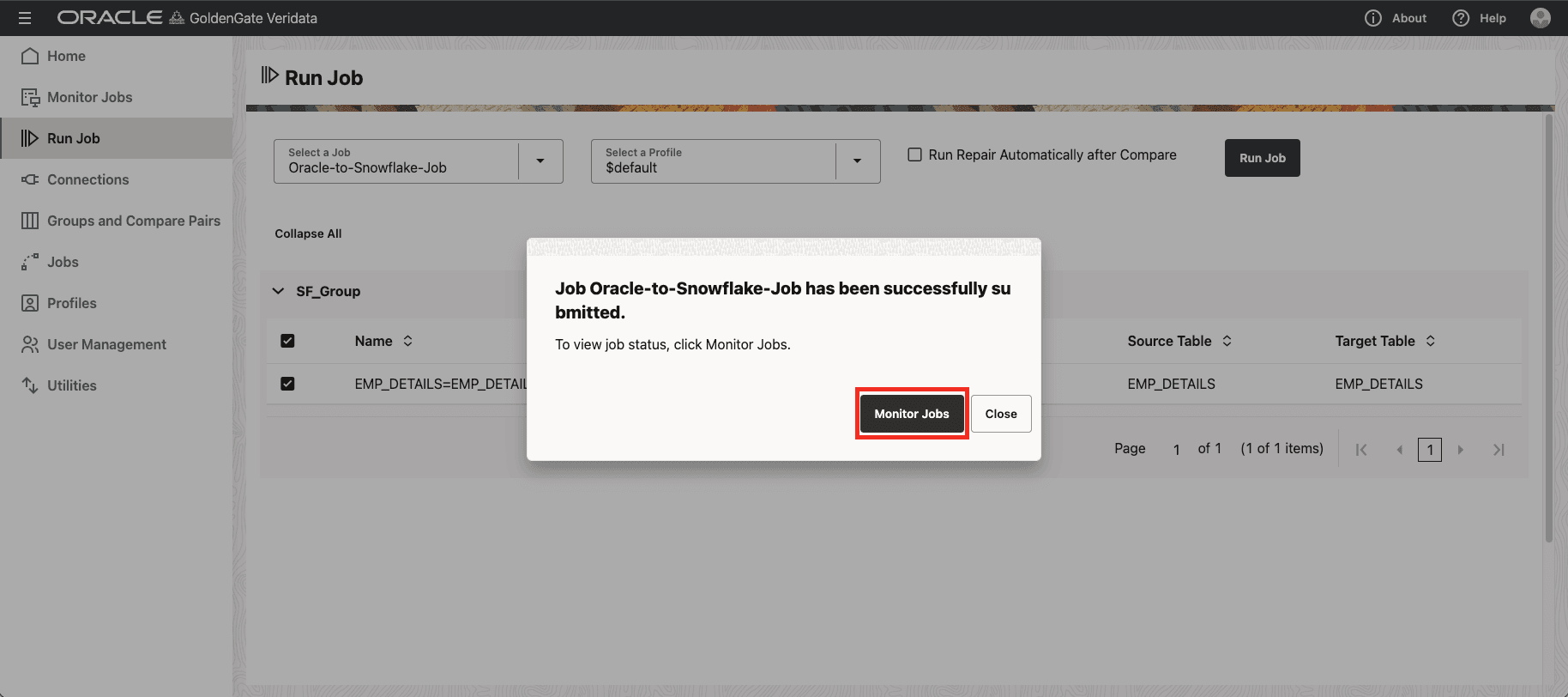Click the EMP_DETAILS target table cell
This screenshot has width=1568, height=697.
[x=1379, y=384]
